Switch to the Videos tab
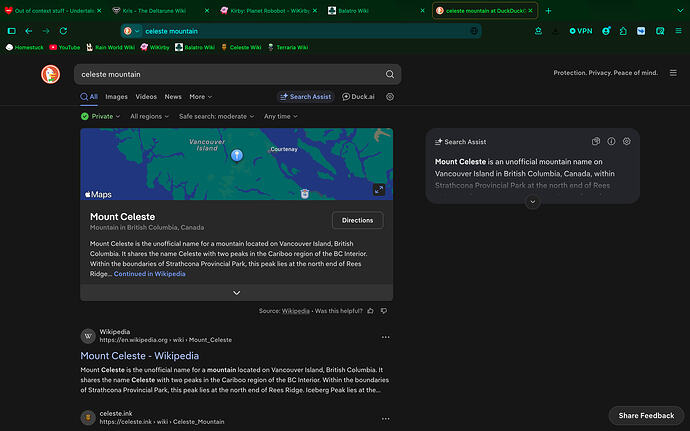Screen dimensions: 690x431 [x=146, y=97]
